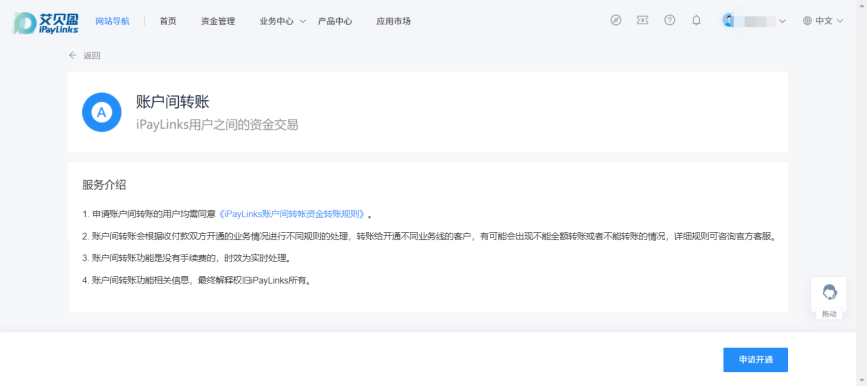
Task: Click the iPayLinks logo
Action: point(45,22)
